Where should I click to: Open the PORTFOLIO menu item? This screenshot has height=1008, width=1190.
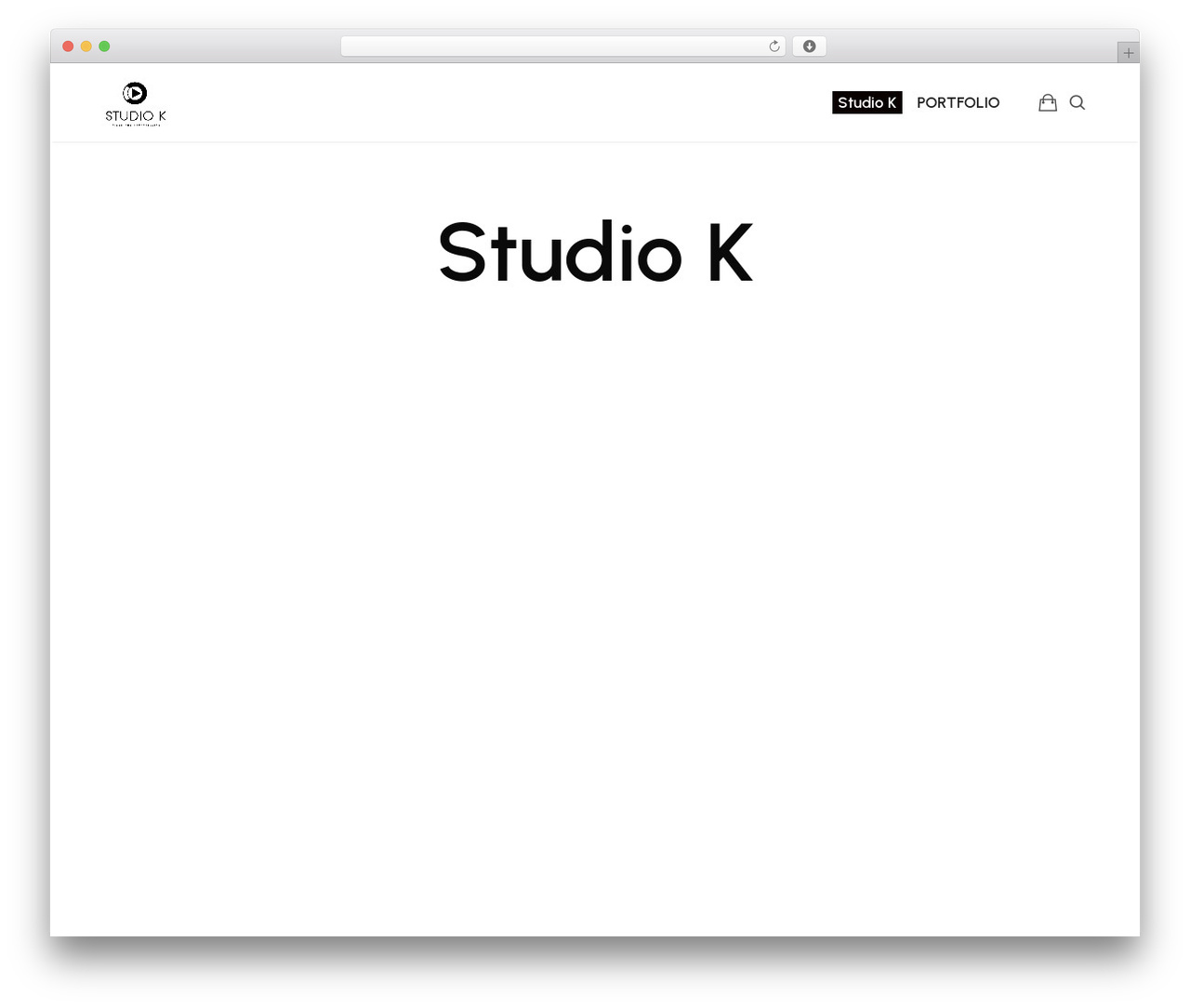958,102
